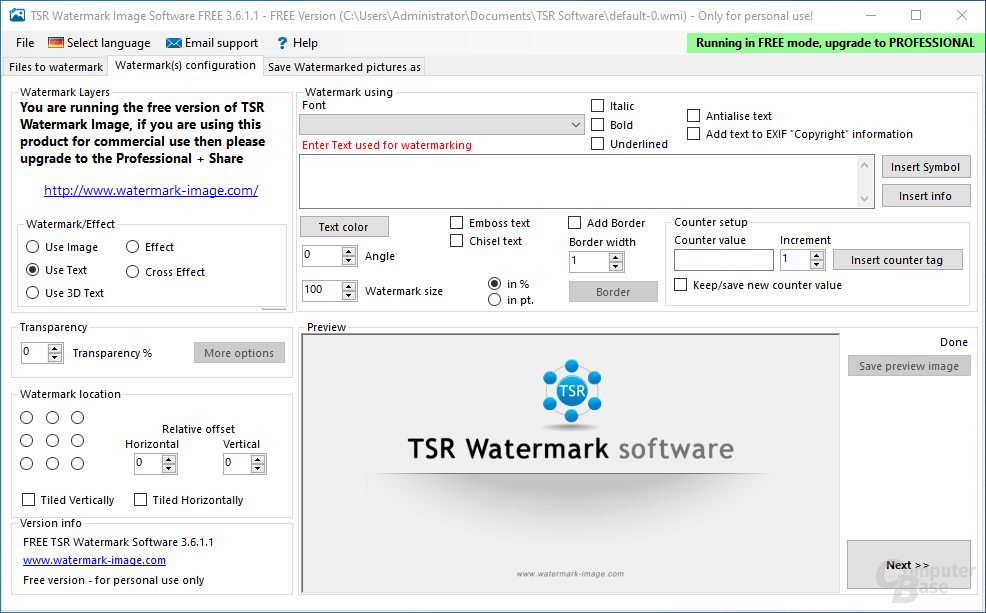
Task: Select size in pt. radio button
Action: point(494,300)
